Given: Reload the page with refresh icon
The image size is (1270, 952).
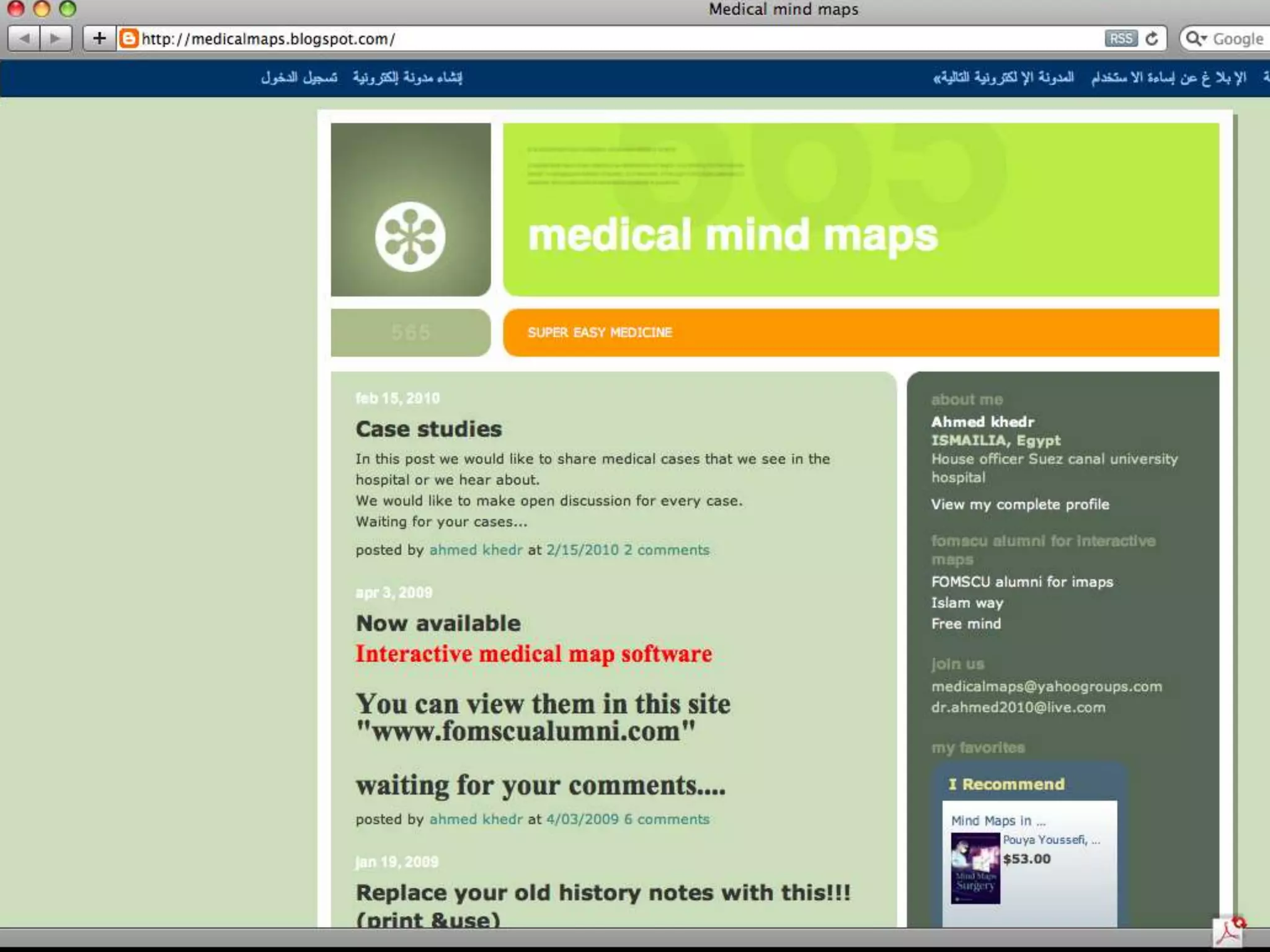Looking at the screenshot, I should [x=1152, y=38].
